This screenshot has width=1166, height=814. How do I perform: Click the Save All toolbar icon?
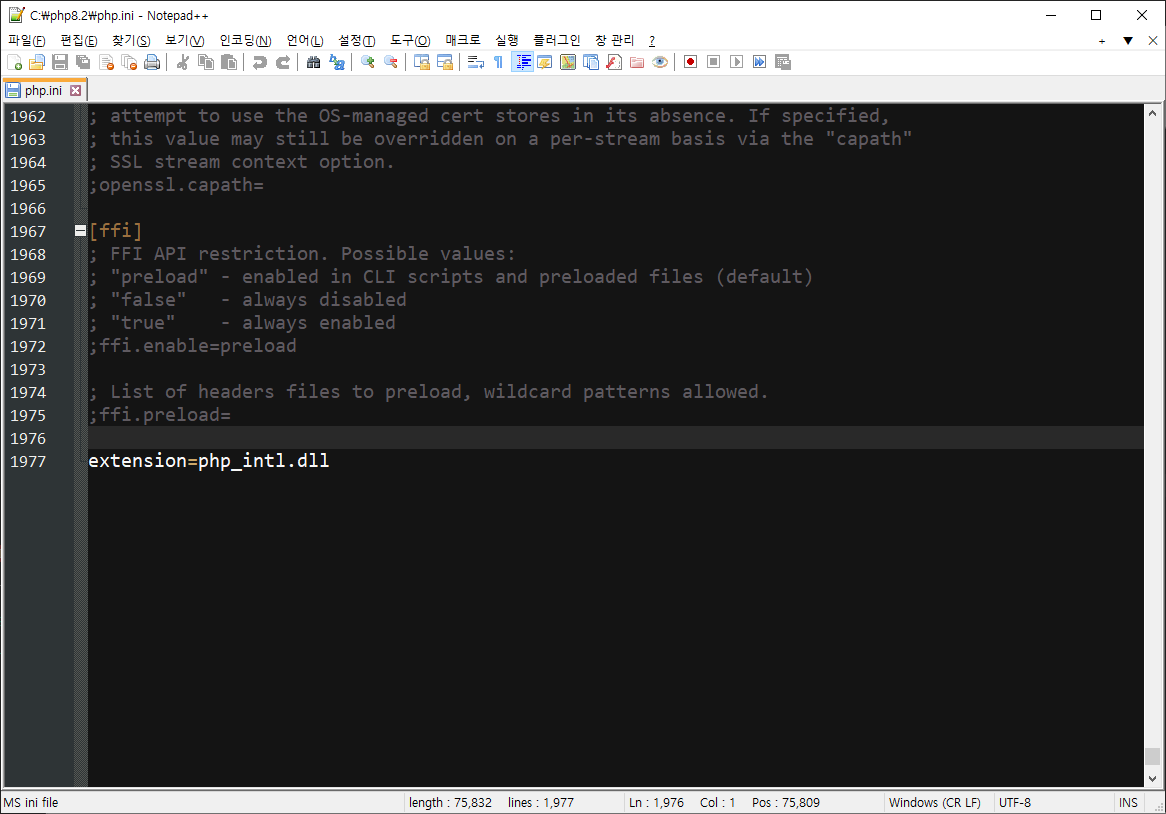click(x=83, y=62)
